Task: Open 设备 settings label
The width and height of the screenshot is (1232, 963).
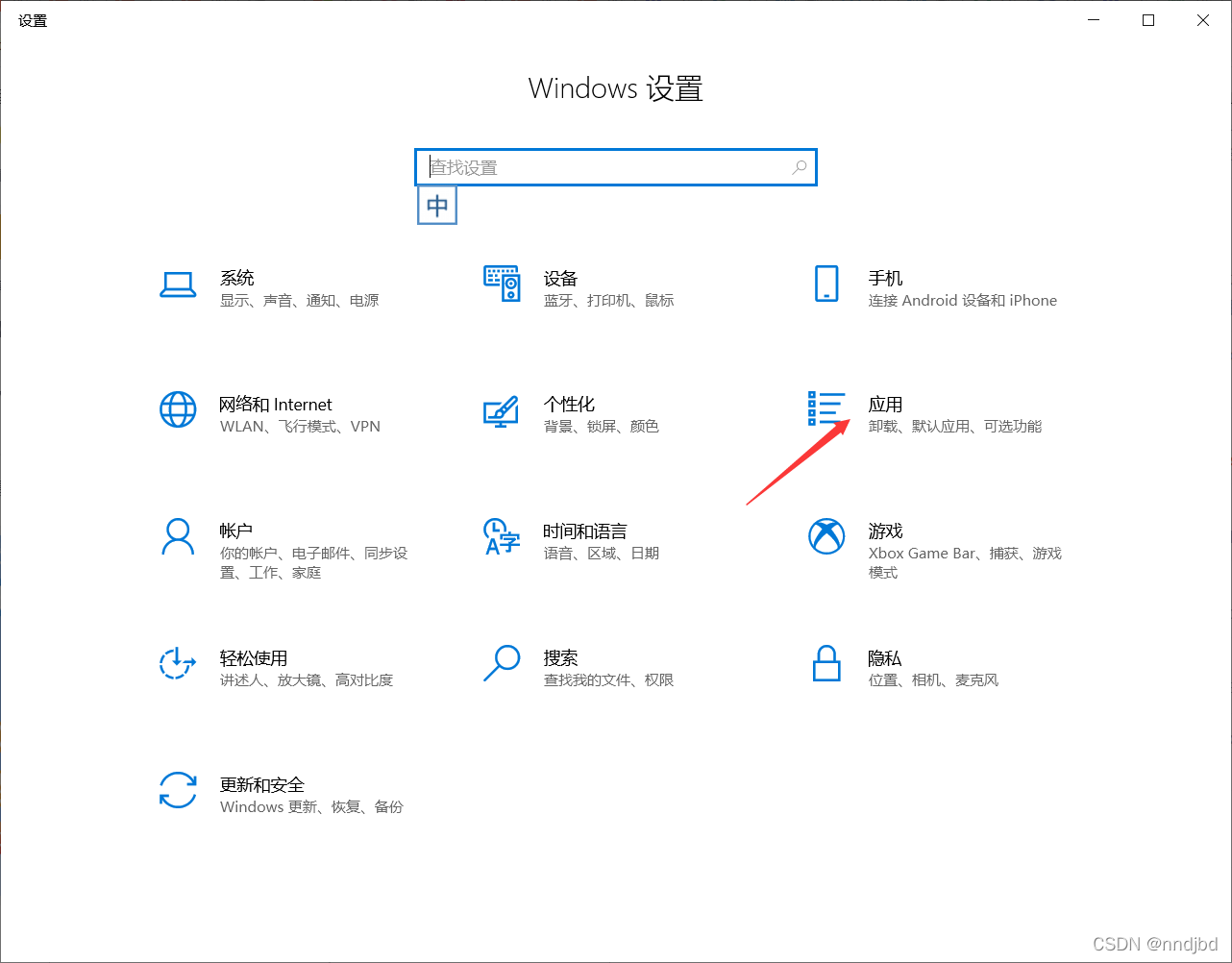Action: [560, 278]
